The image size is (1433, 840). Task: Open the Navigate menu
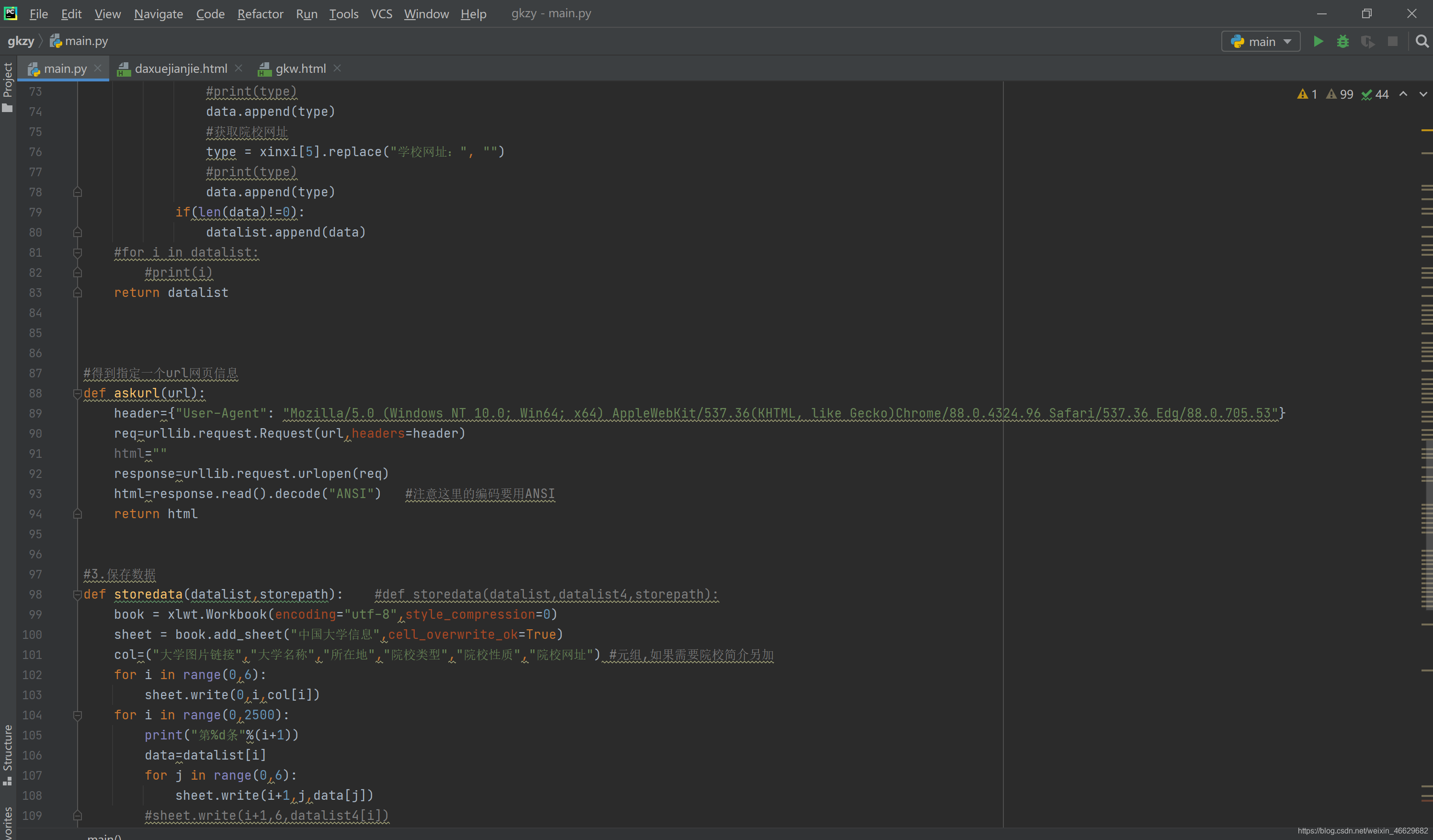[x=159, y=14]
